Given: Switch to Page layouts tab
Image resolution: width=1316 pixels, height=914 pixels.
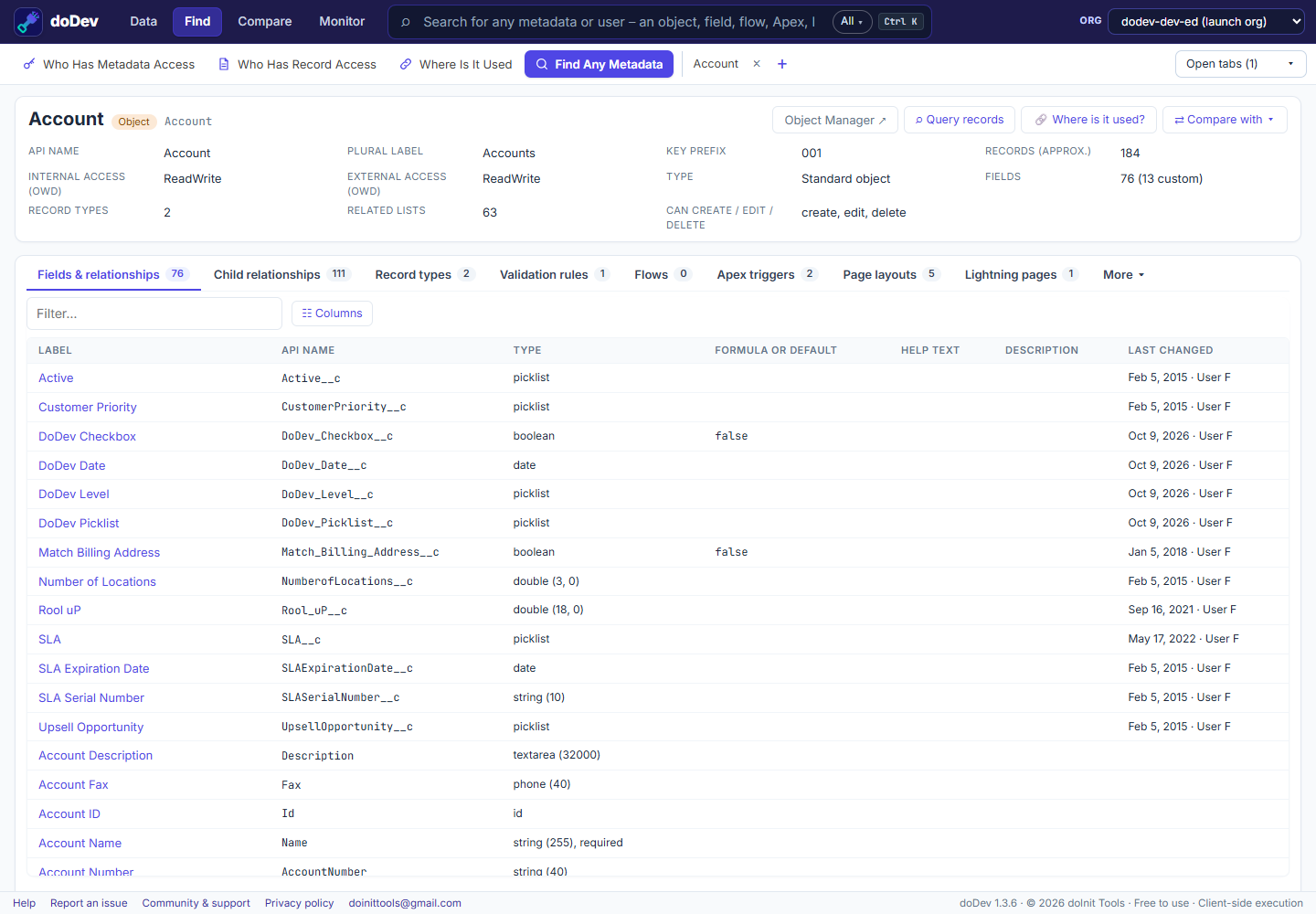Looking at the screenshot, I should click(891, 274).
